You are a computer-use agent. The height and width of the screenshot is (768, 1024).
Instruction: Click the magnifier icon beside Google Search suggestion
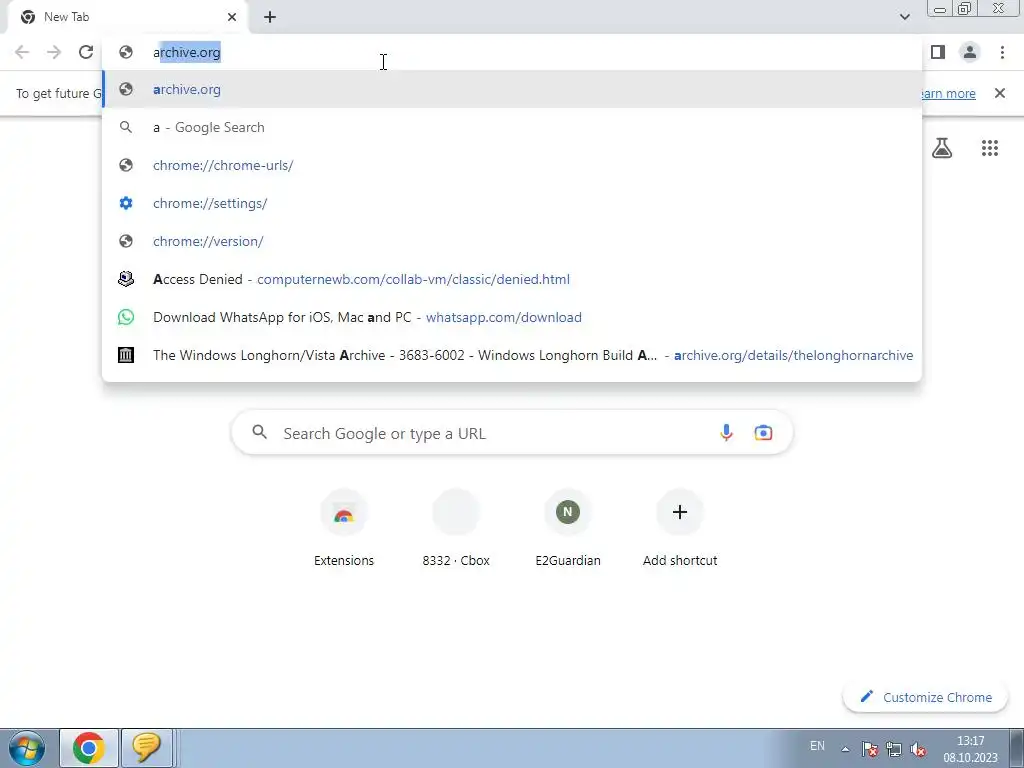126,127
